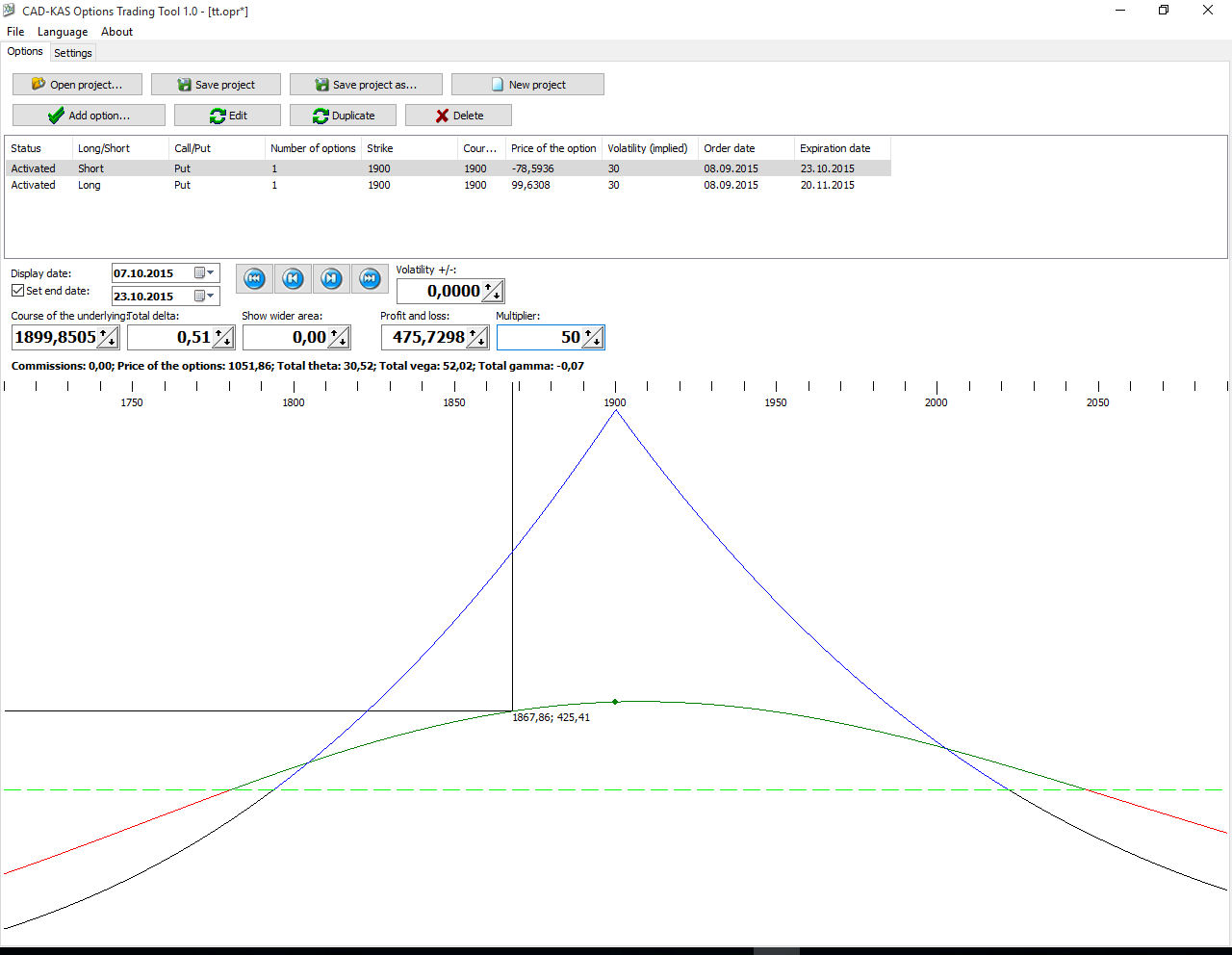Switch to the Settings tab
This screenshot has height=955, width=1232.
pyautogui.click(x=73, y=53)
